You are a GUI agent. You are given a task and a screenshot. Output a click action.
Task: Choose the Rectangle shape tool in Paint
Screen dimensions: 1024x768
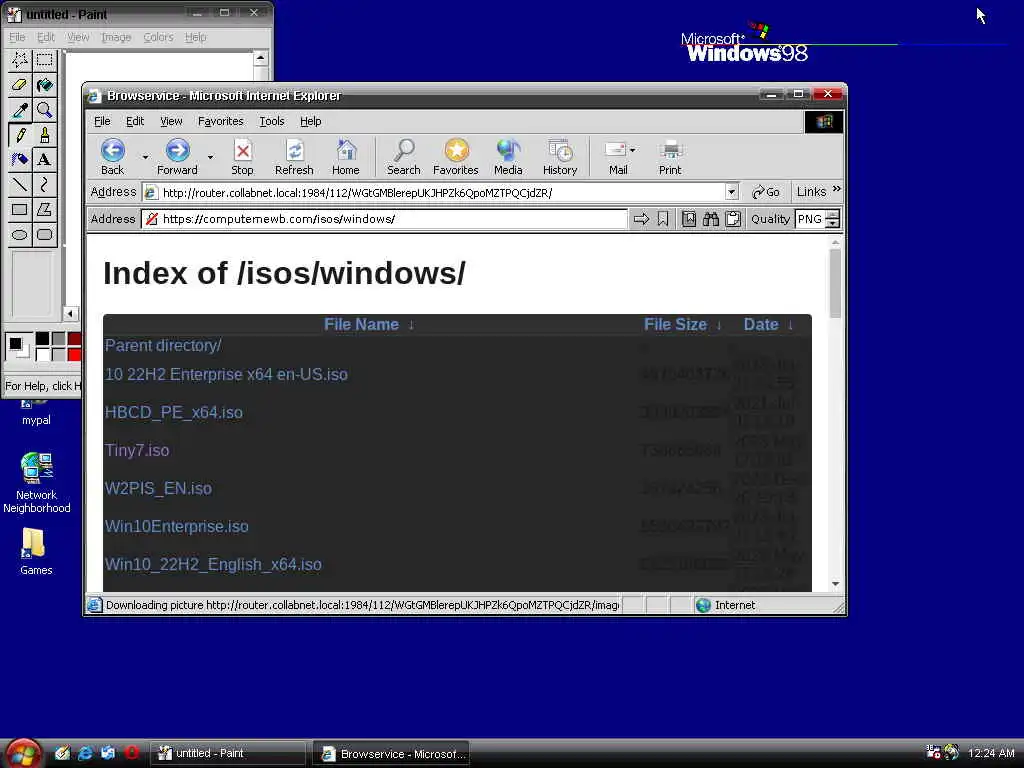click(20, 209)
